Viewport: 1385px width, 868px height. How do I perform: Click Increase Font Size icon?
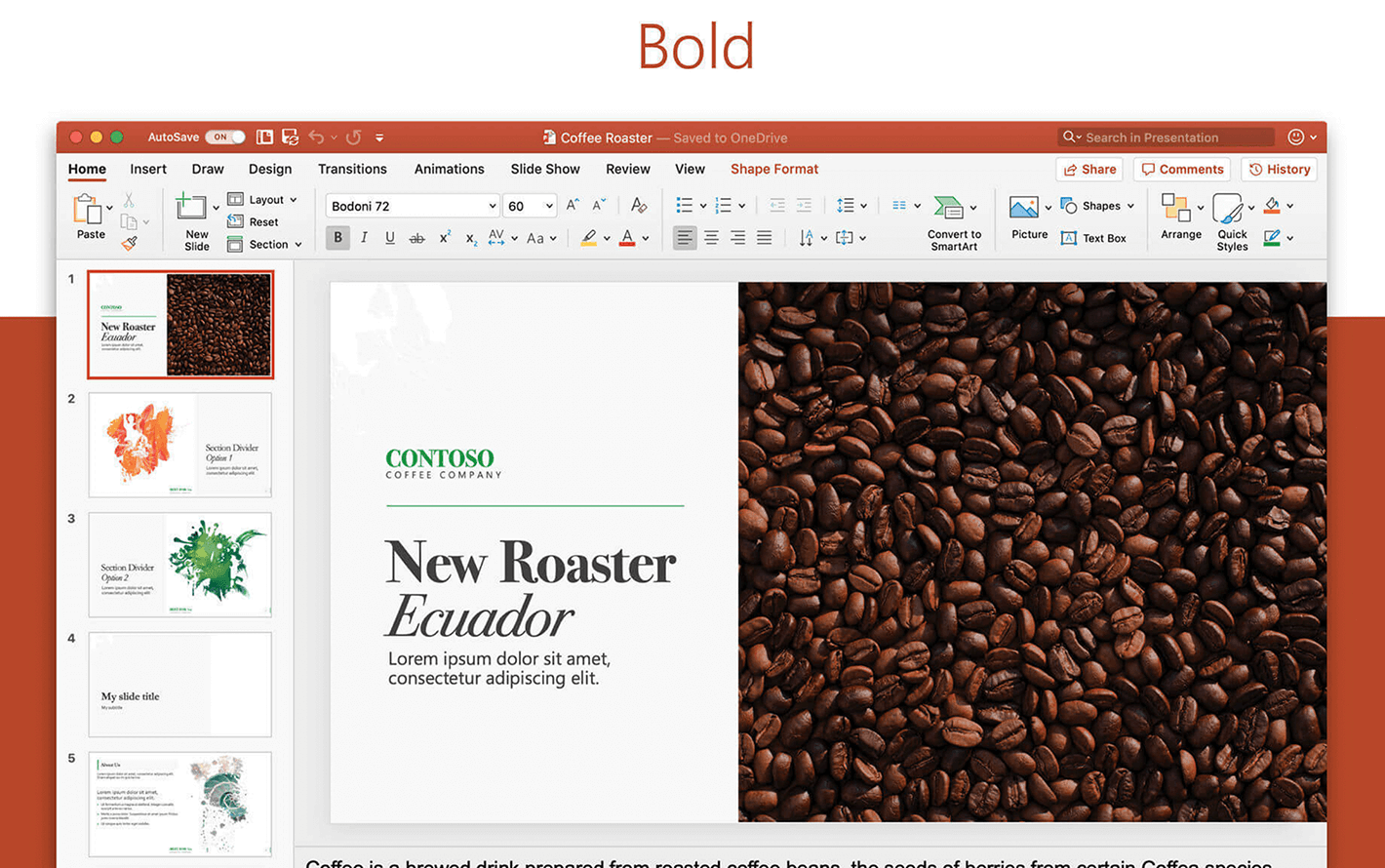pyautogui.click(x=574, y=205)
